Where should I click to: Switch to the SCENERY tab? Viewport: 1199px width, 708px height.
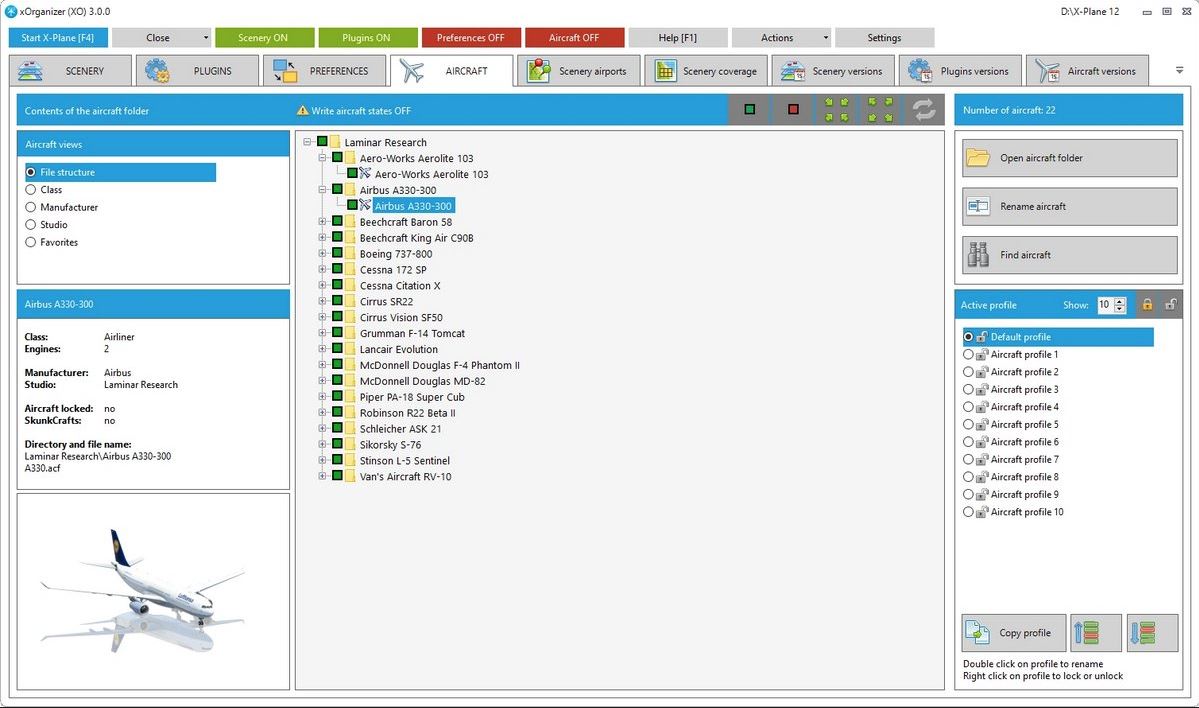tap(70, 70)
